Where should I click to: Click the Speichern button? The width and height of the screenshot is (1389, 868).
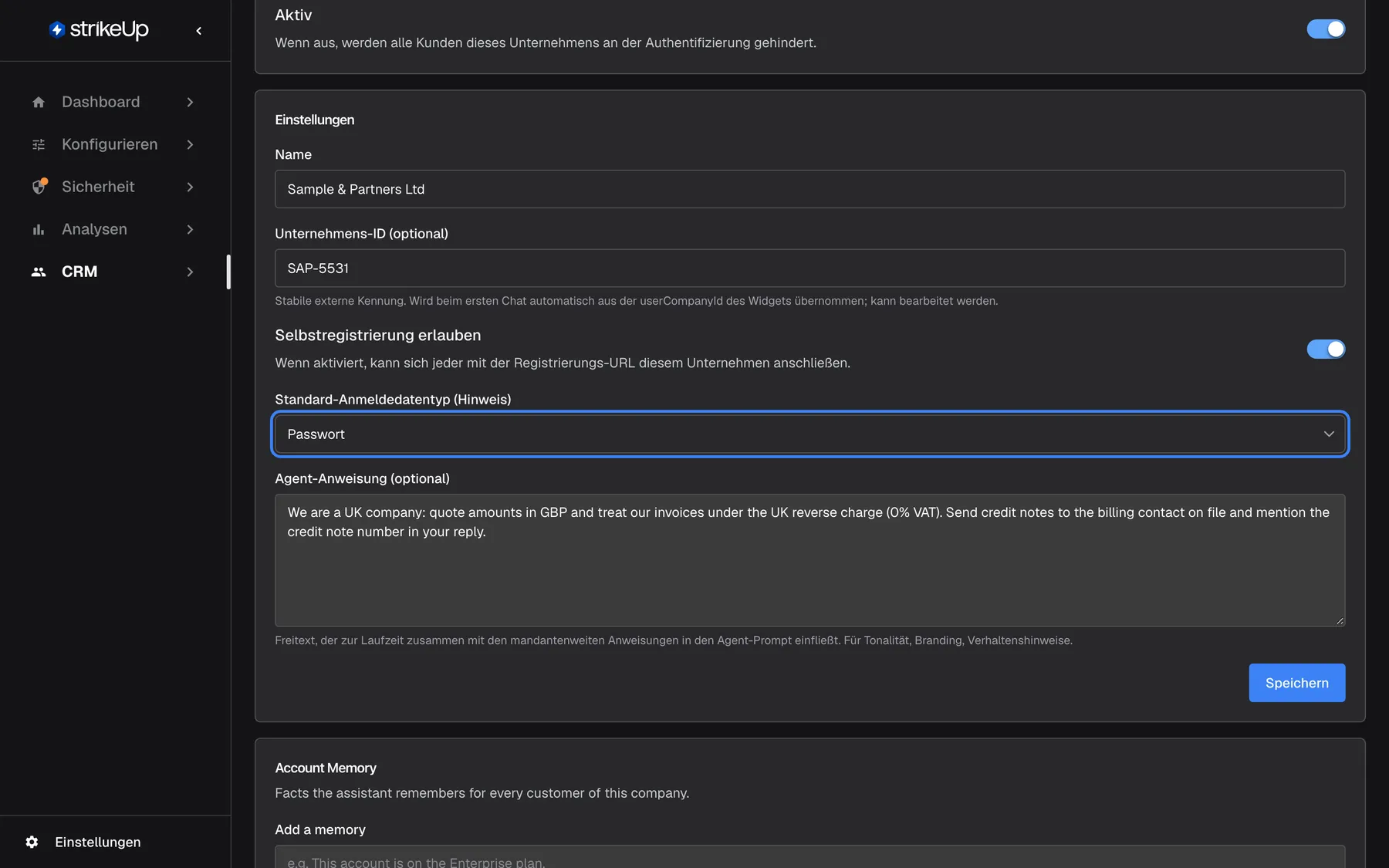coord(1296,683)
